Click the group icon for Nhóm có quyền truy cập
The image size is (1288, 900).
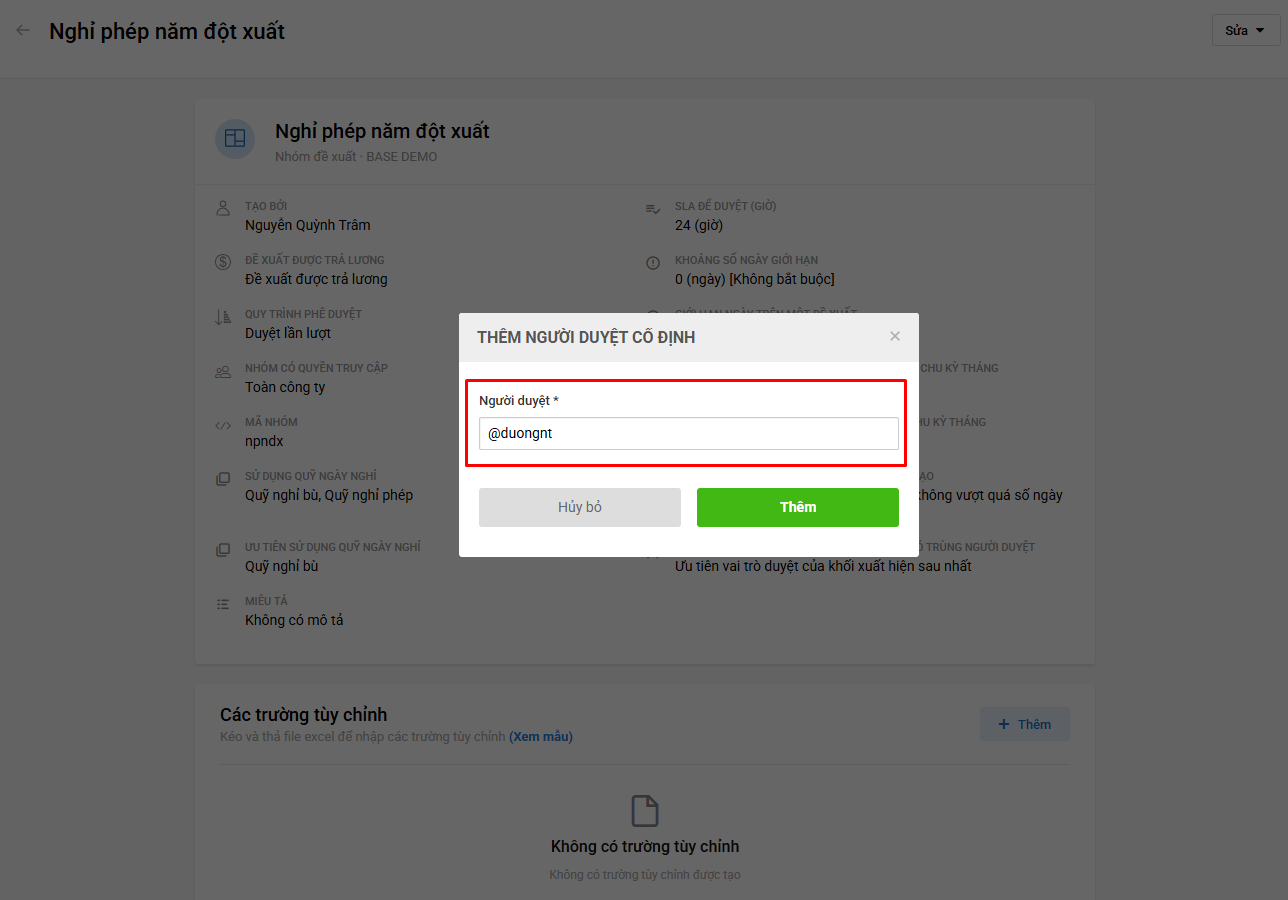[x=223, y=371]
